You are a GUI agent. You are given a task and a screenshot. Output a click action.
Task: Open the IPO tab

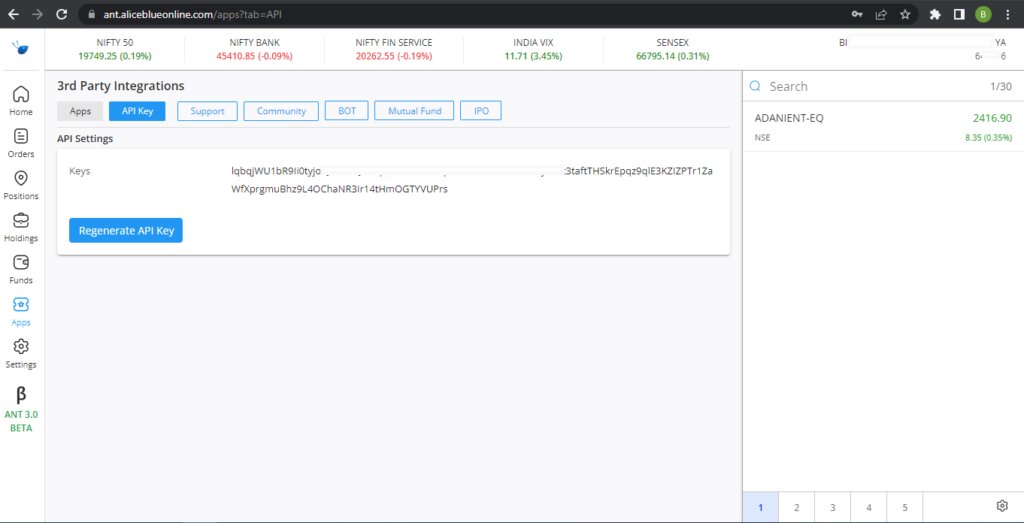coord(481,111)
